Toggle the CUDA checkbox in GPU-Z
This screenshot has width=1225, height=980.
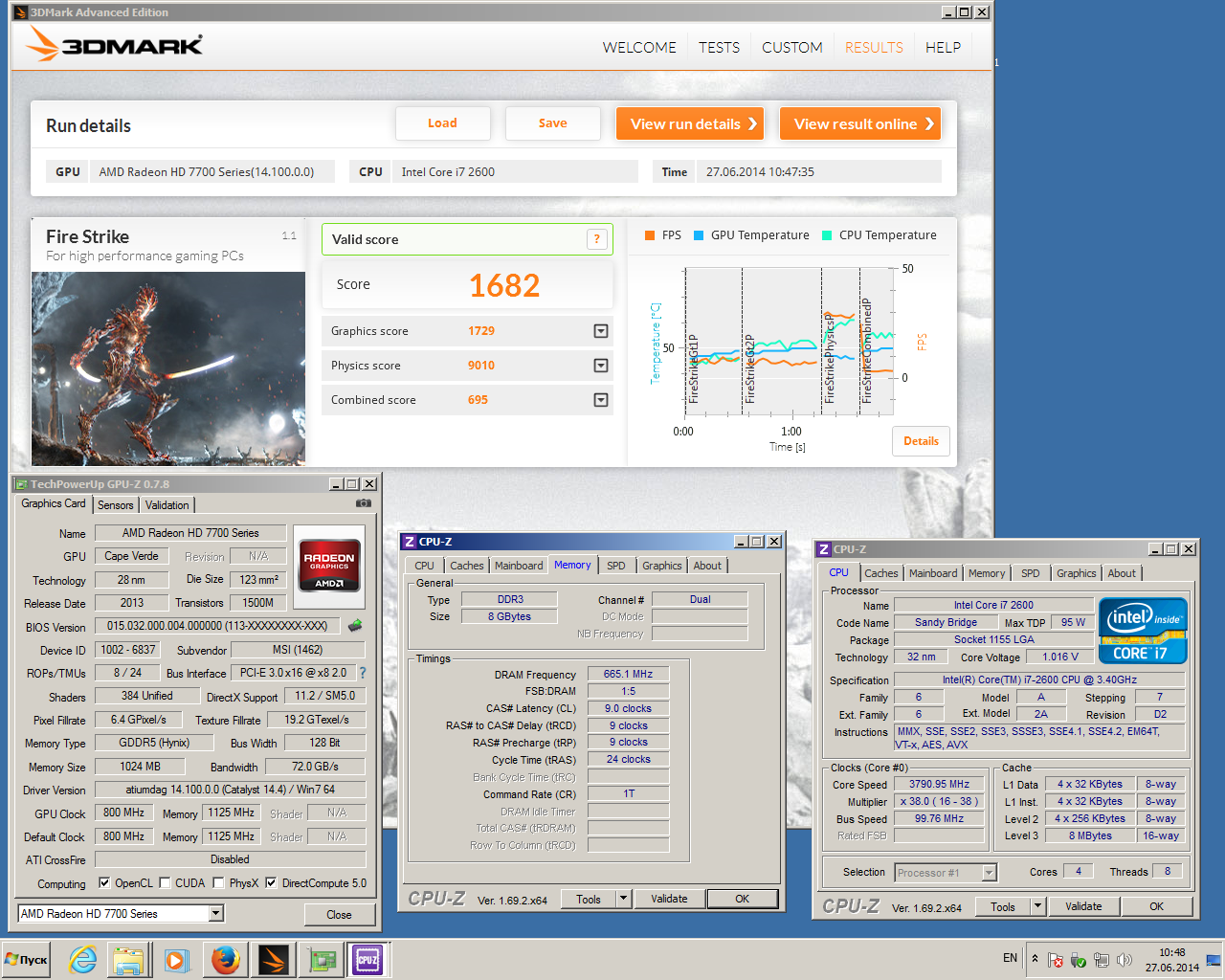[x=166, y=882]
